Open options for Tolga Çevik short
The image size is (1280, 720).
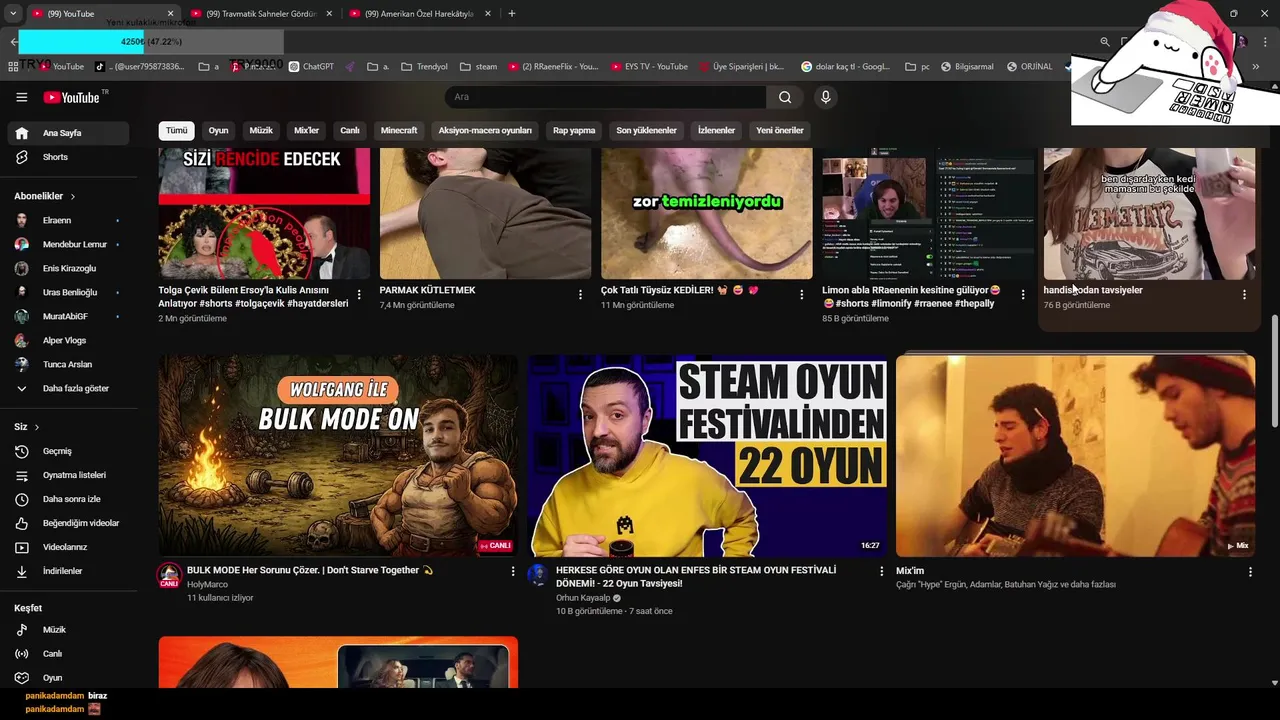(x=359, y=295)
